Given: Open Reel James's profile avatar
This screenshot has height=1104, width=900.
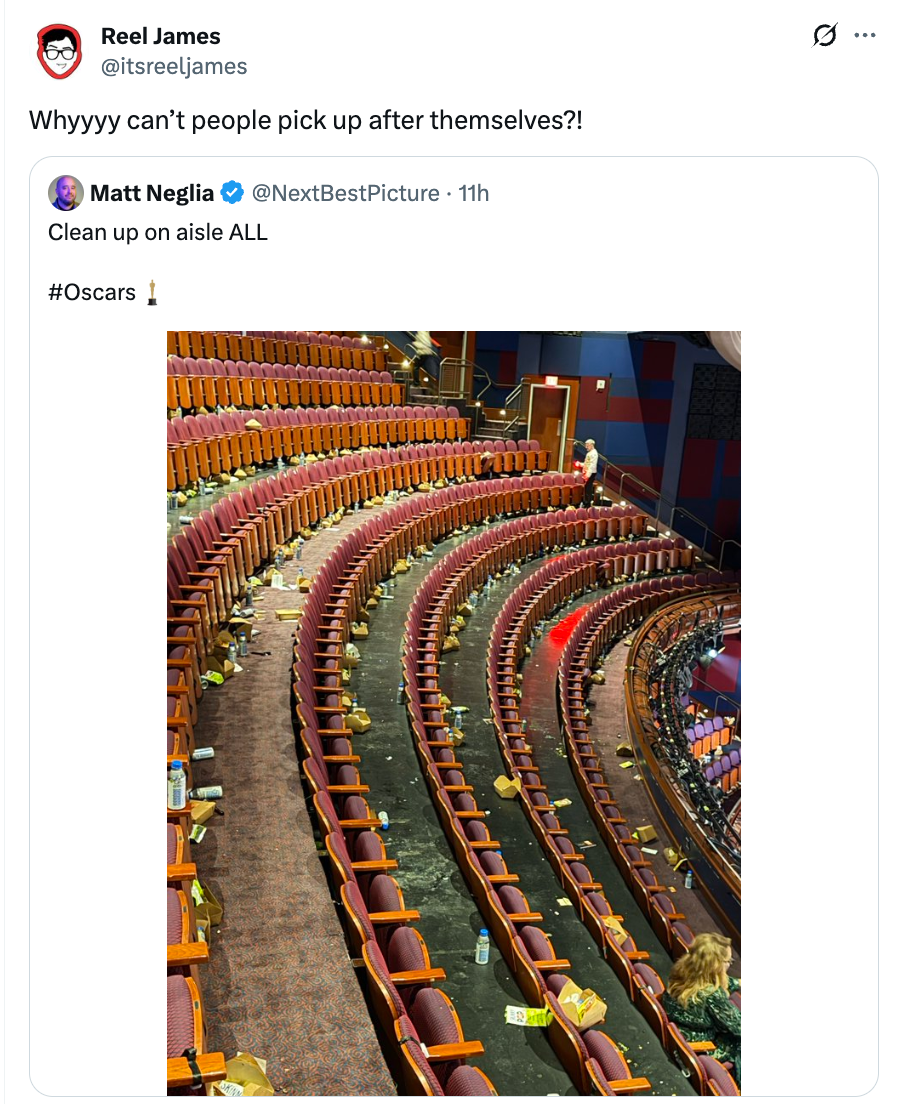Looking at the screenshot, I should pos(59,52).
